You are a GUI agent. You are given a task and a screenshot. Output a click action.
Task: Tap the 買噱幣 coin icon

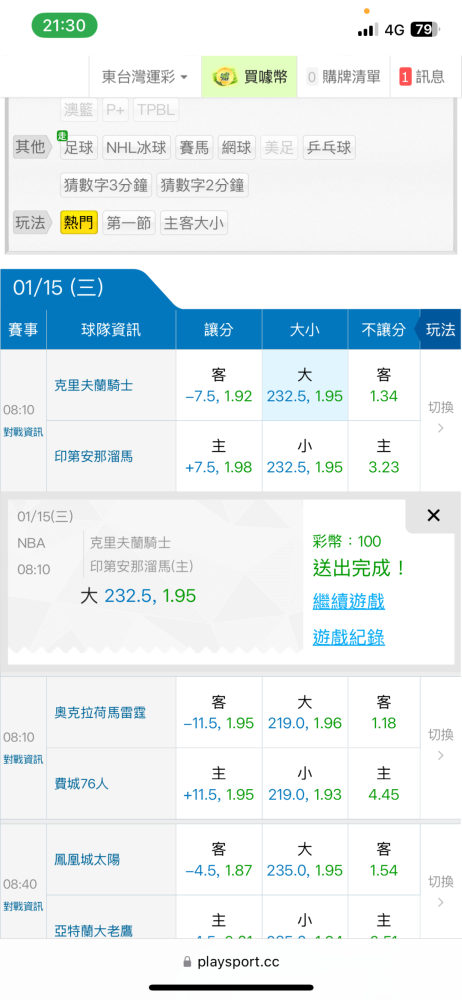(x=225, y=77)
